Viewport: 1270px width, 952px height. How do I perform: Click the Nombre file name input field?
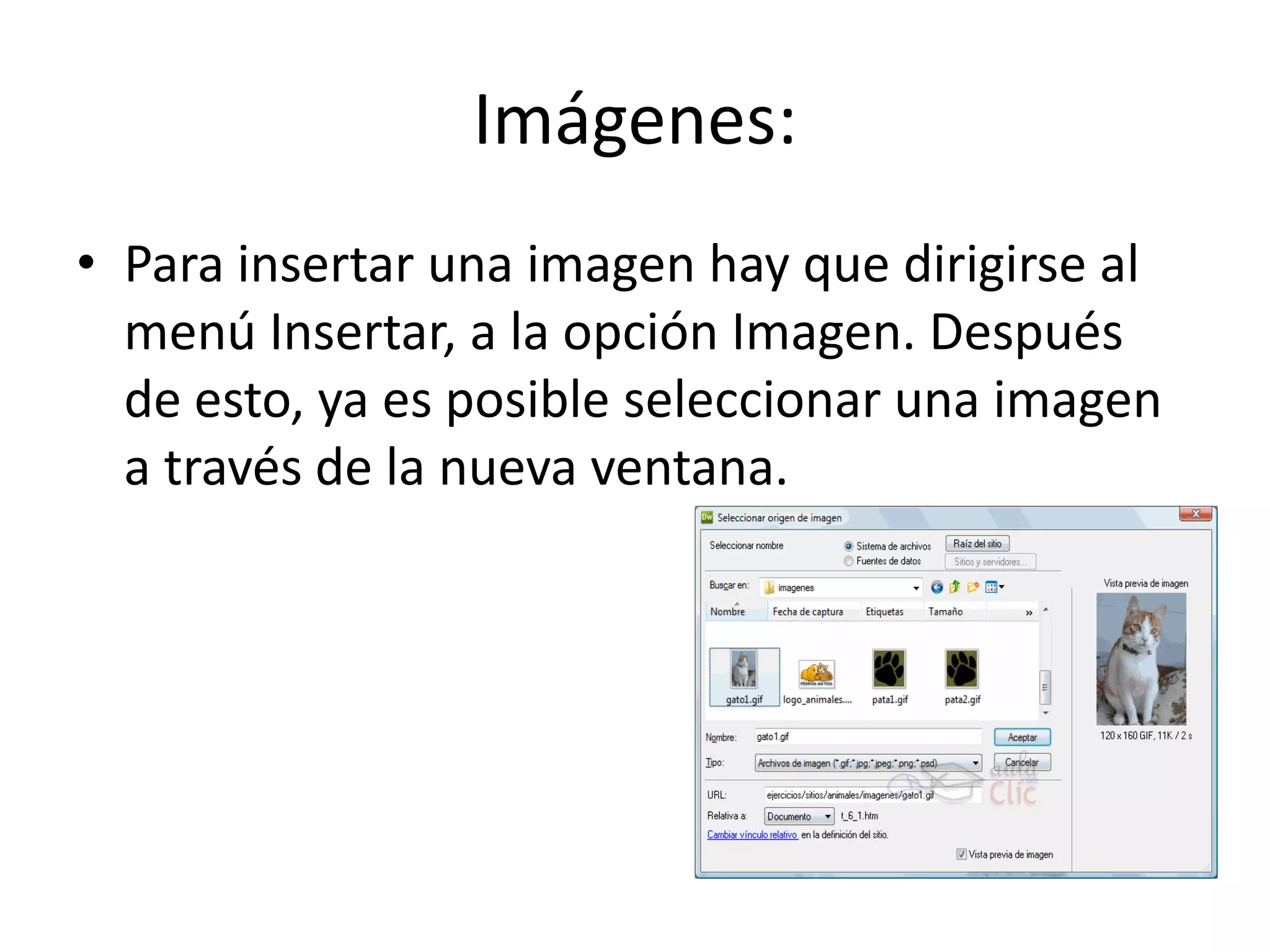point(868,737)
